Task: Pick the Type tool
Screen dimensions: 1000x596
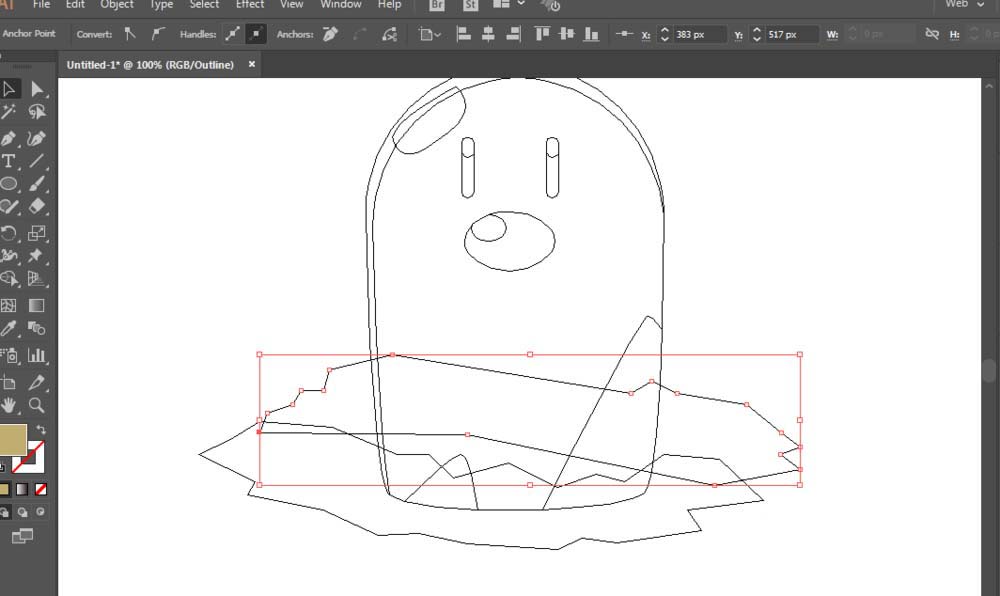Action: 9,161
